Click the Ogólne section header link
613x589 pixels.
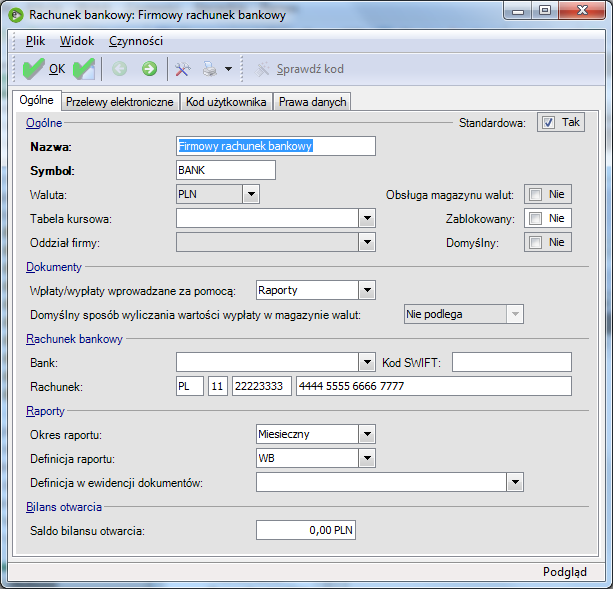[x=44, y=123]
